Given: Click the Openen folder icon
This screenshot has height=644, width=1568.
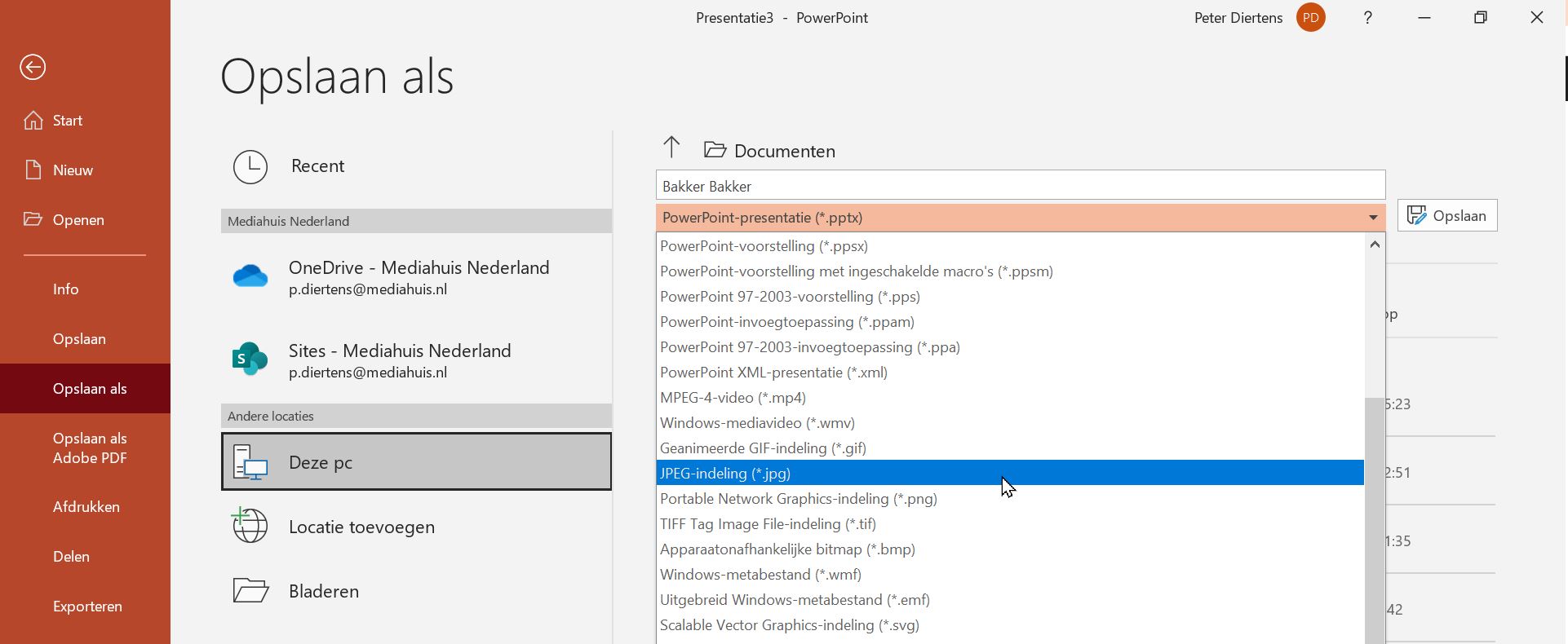Looking at the screenshot, I should coord(33,219).
